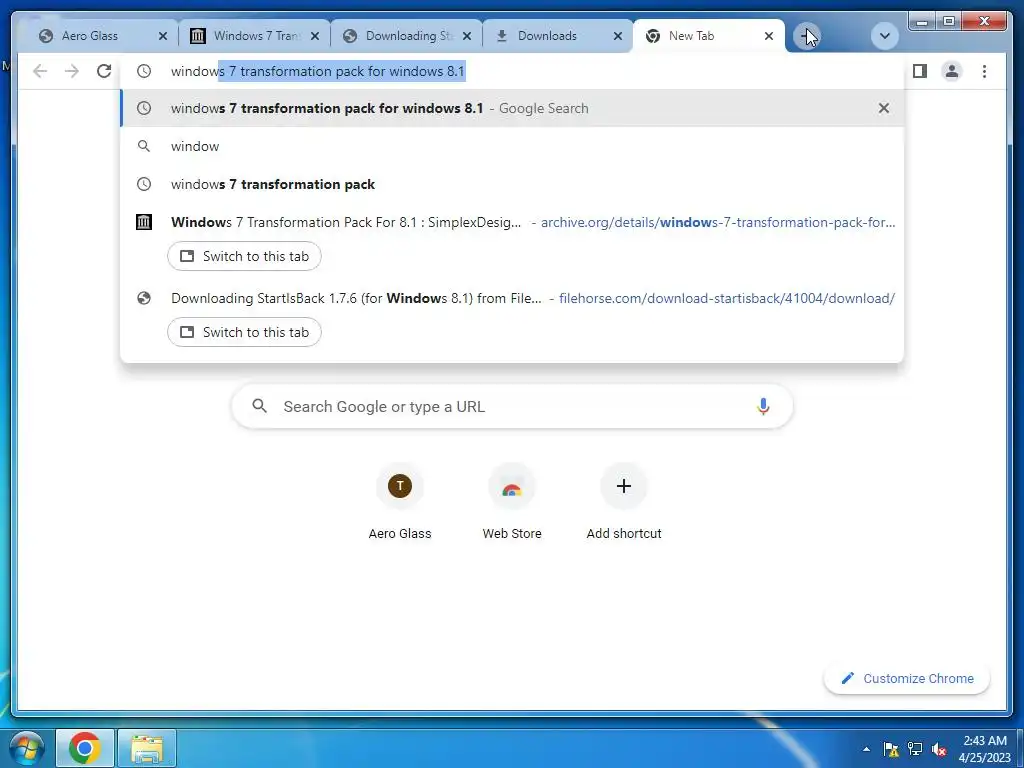Open the Aero Glass shortcut

tap(400, 503)
